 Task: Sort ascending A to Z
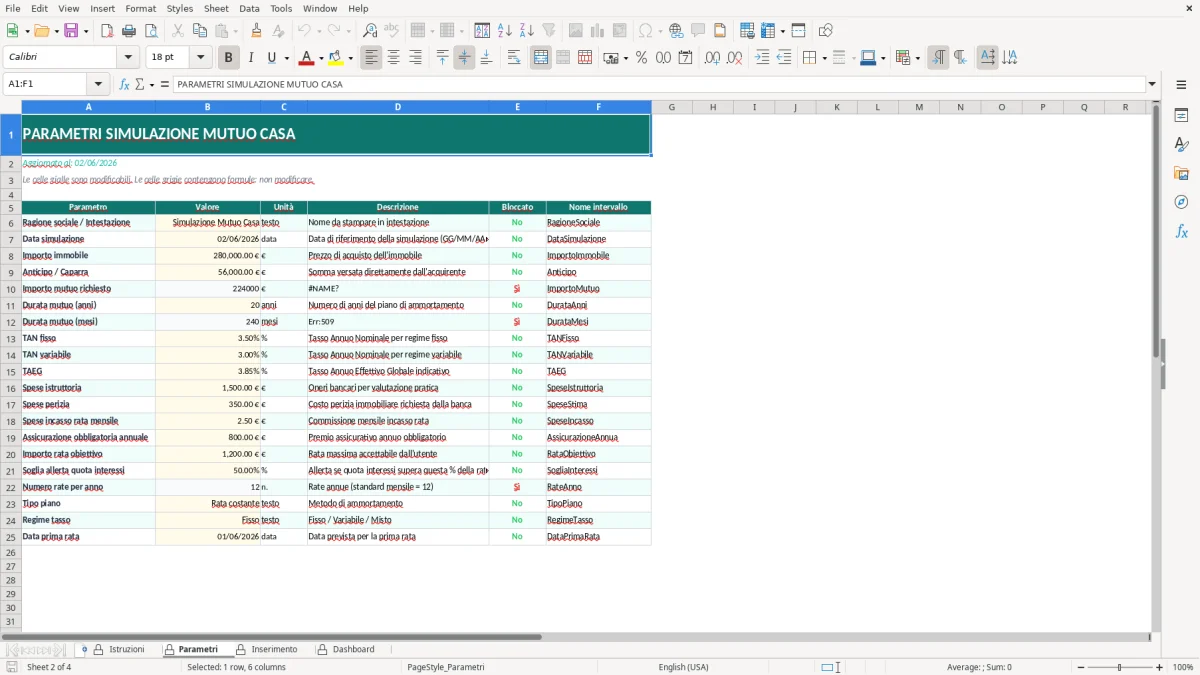click(x=505, y=31)
